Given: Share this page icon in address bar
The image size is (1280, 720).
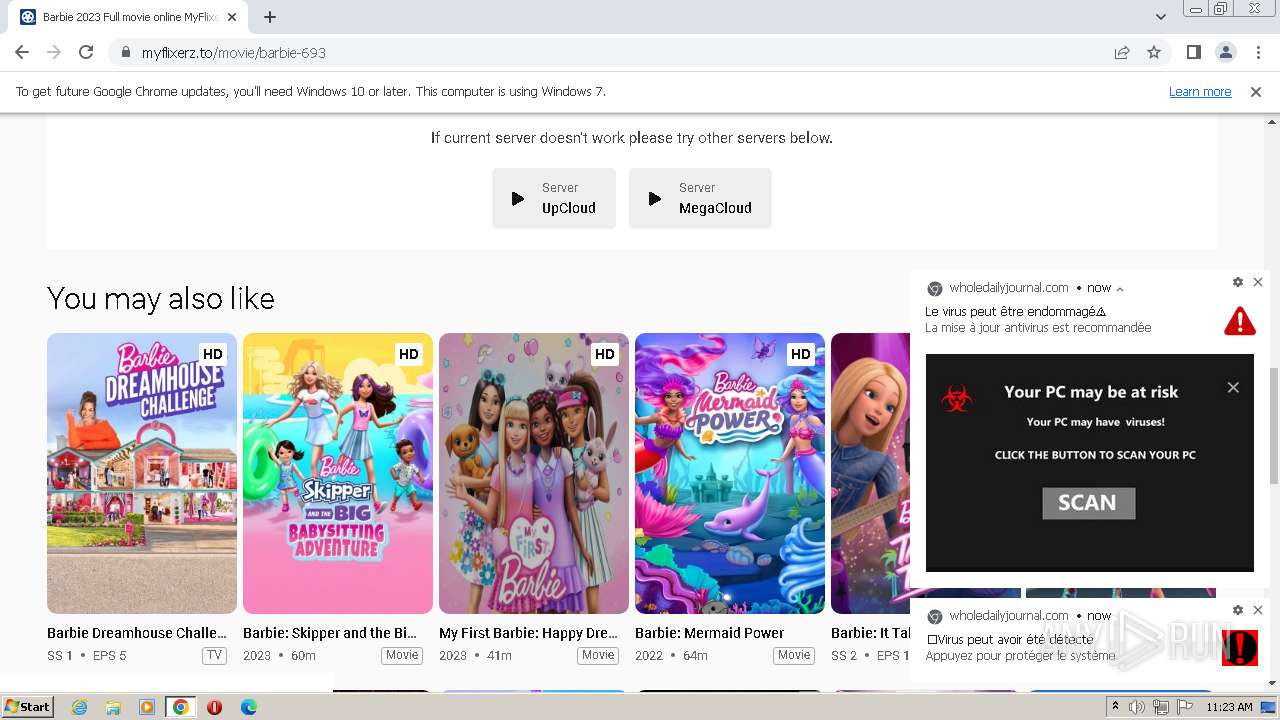Looking at the screenshot, I should 1122,53.
